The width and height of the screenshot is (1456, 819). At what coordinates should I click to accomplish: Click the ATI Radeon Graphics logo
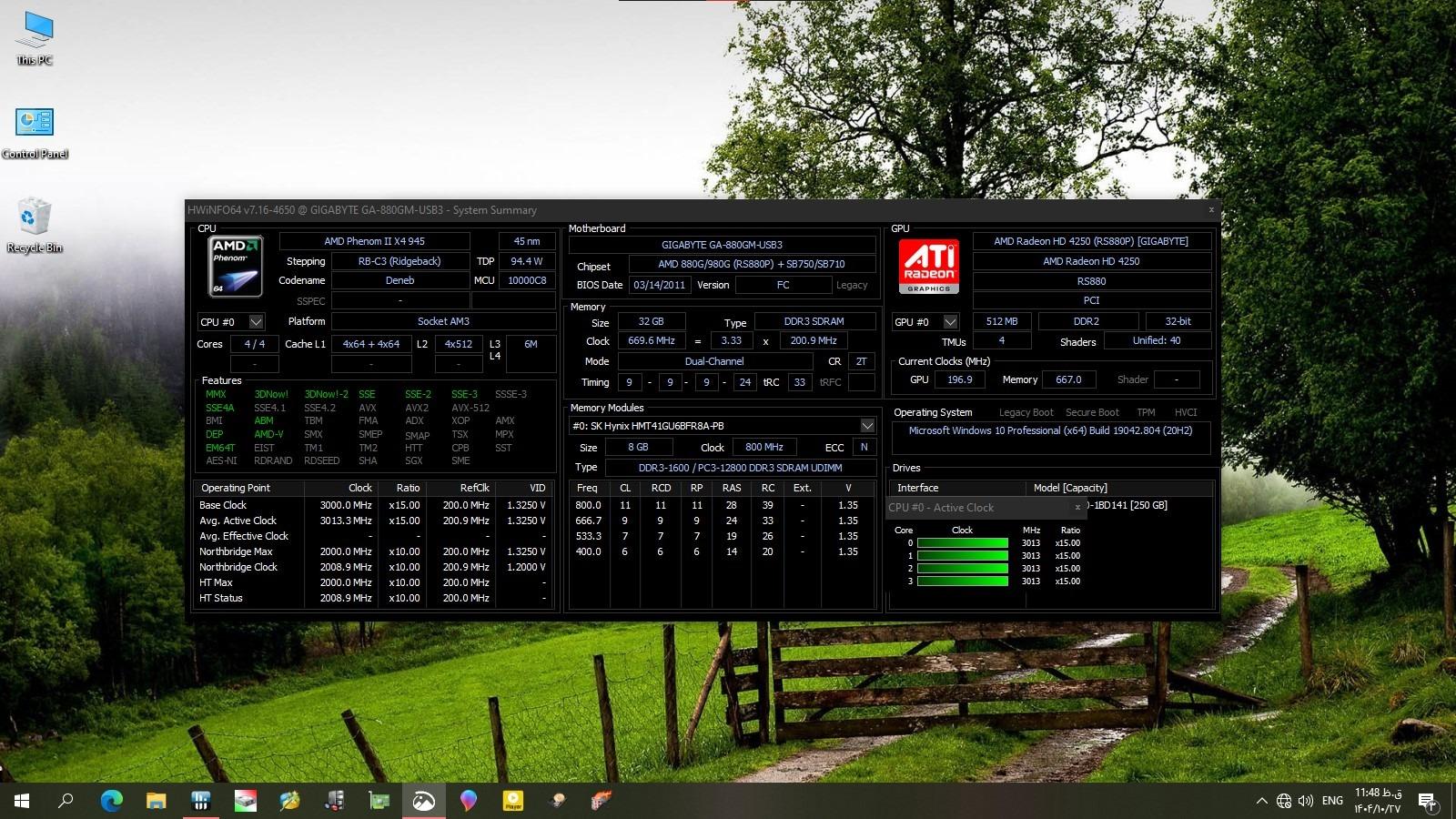pyautogui.click(x=928, y=266)
